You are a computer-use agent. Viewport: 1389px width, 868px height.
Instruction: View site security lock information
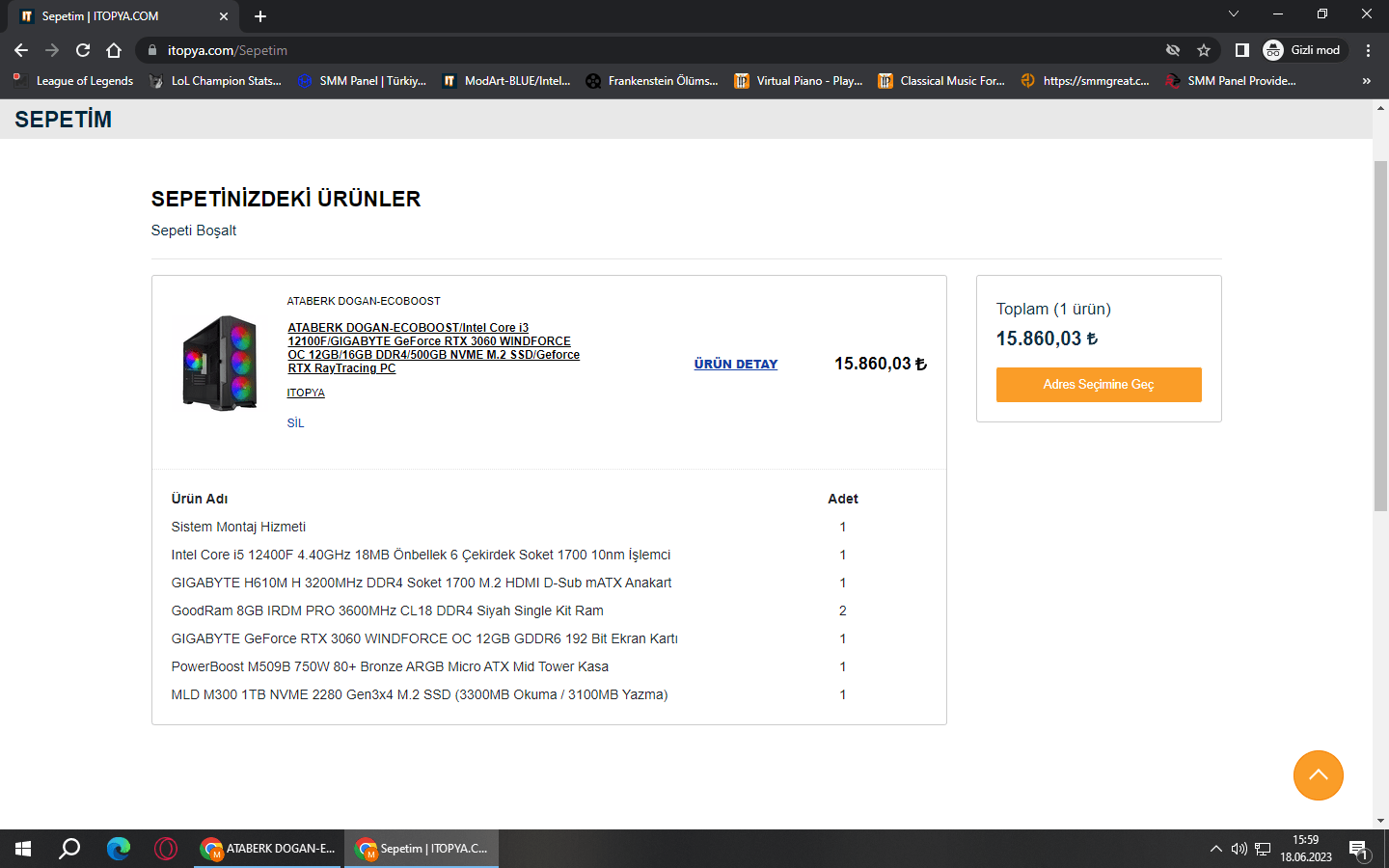pyautogui.click(x=151, y=50)
